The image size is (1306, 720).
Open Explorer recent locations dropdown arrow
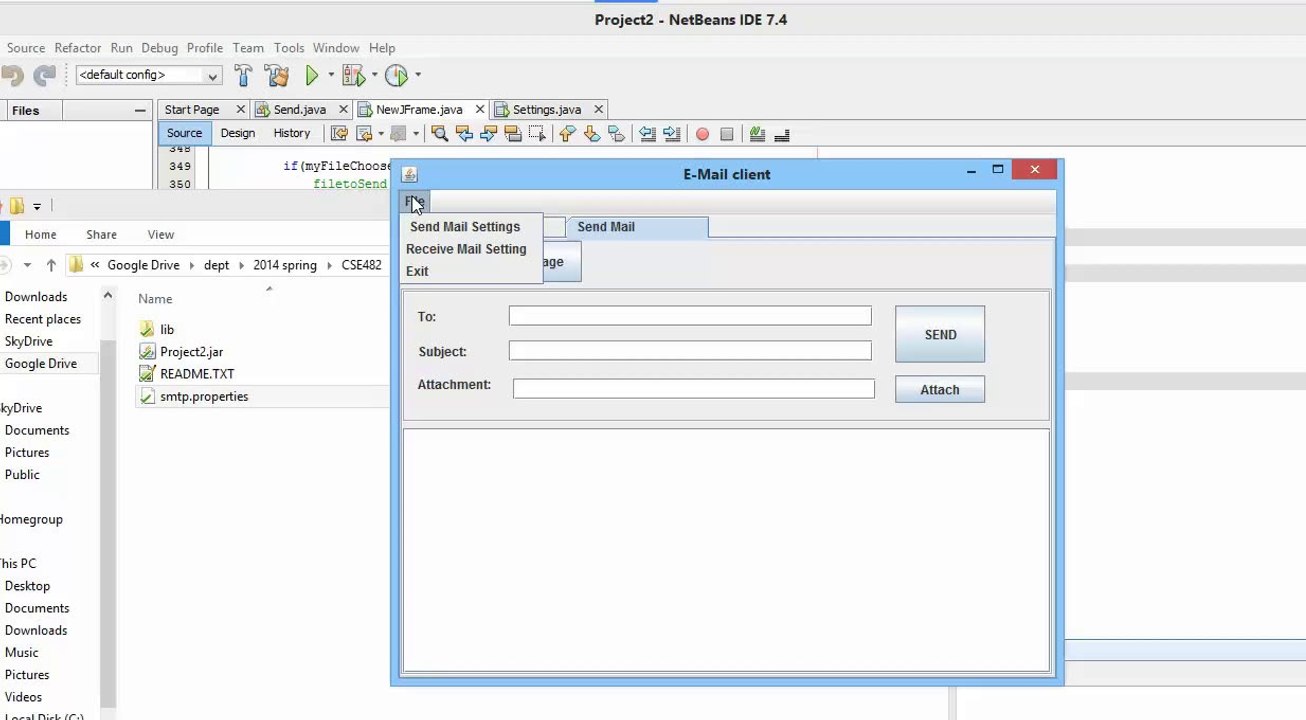[27, 265]
